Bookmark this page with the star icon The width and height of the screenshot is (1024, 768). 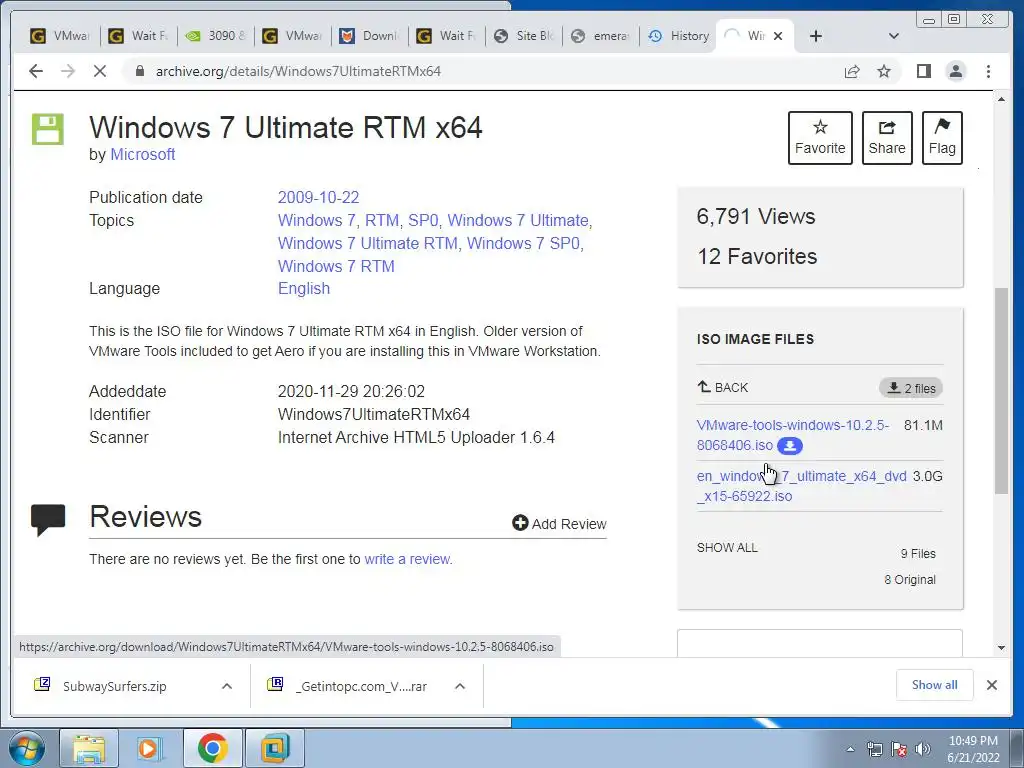click(x=884, y=71)
